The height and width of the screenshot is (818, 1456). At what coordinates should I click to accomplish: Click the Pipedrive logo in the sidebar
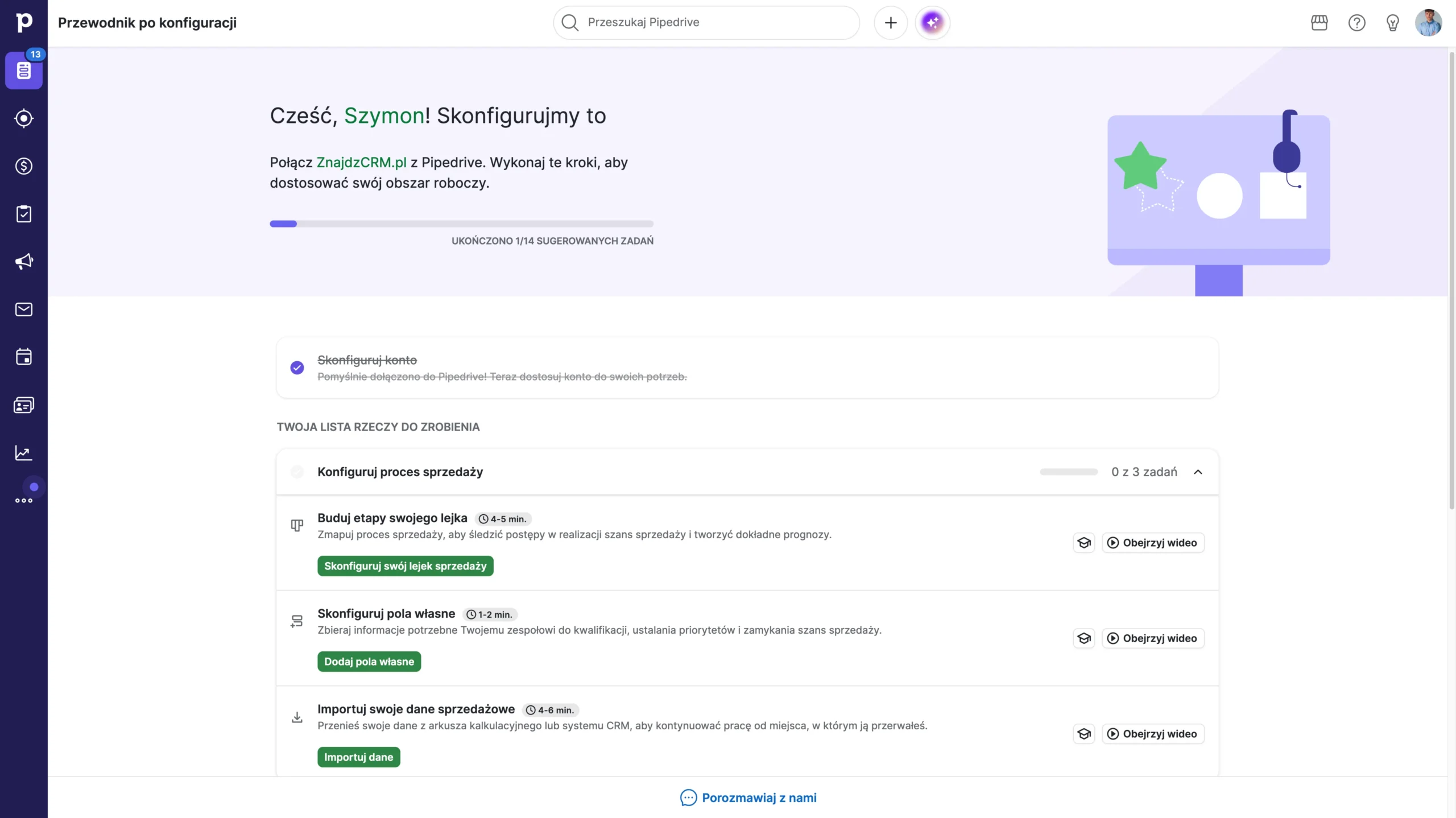pos(24,22)
